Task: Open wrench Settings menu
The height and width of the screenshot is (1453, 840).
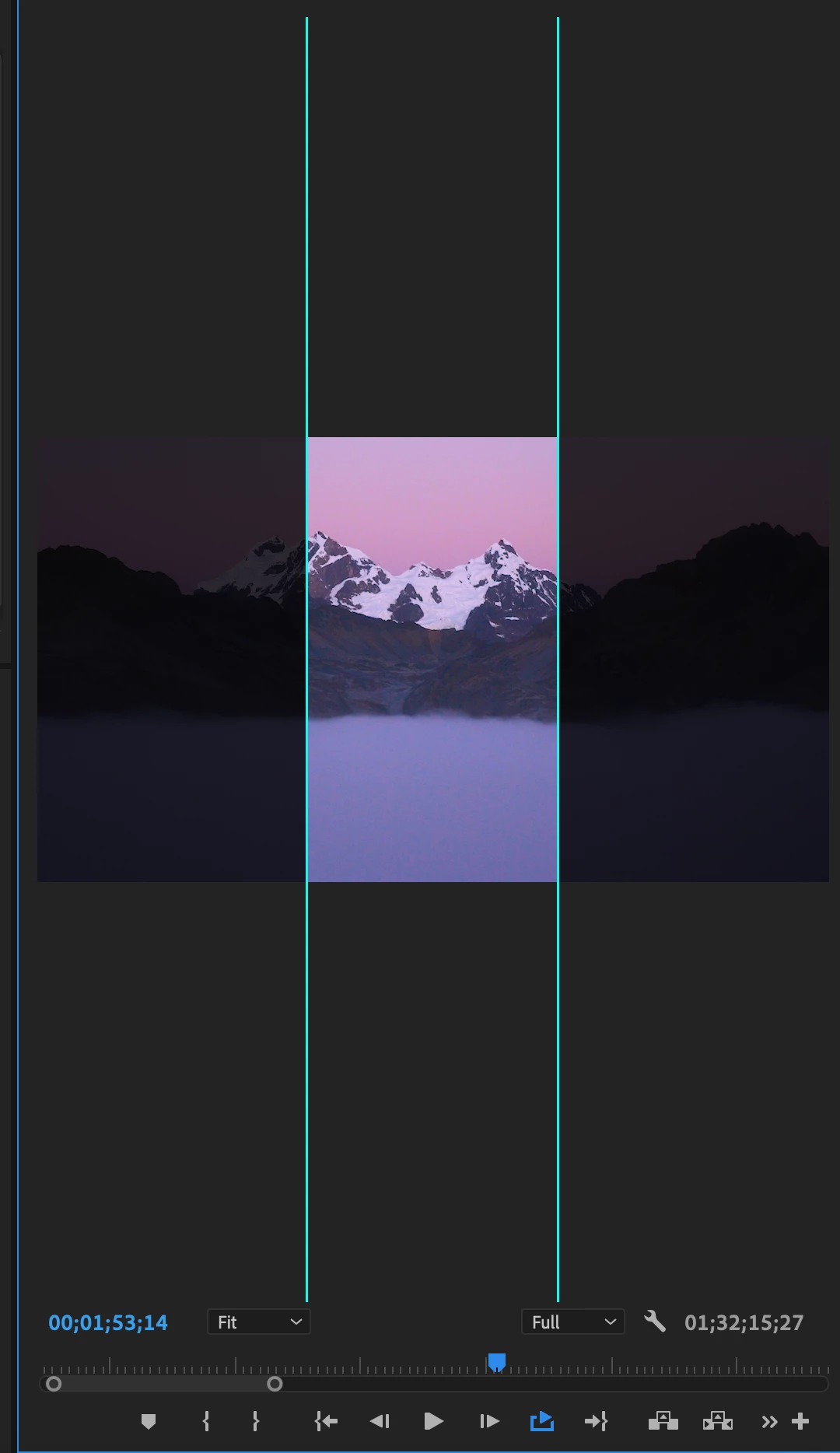Action: 655,1322
